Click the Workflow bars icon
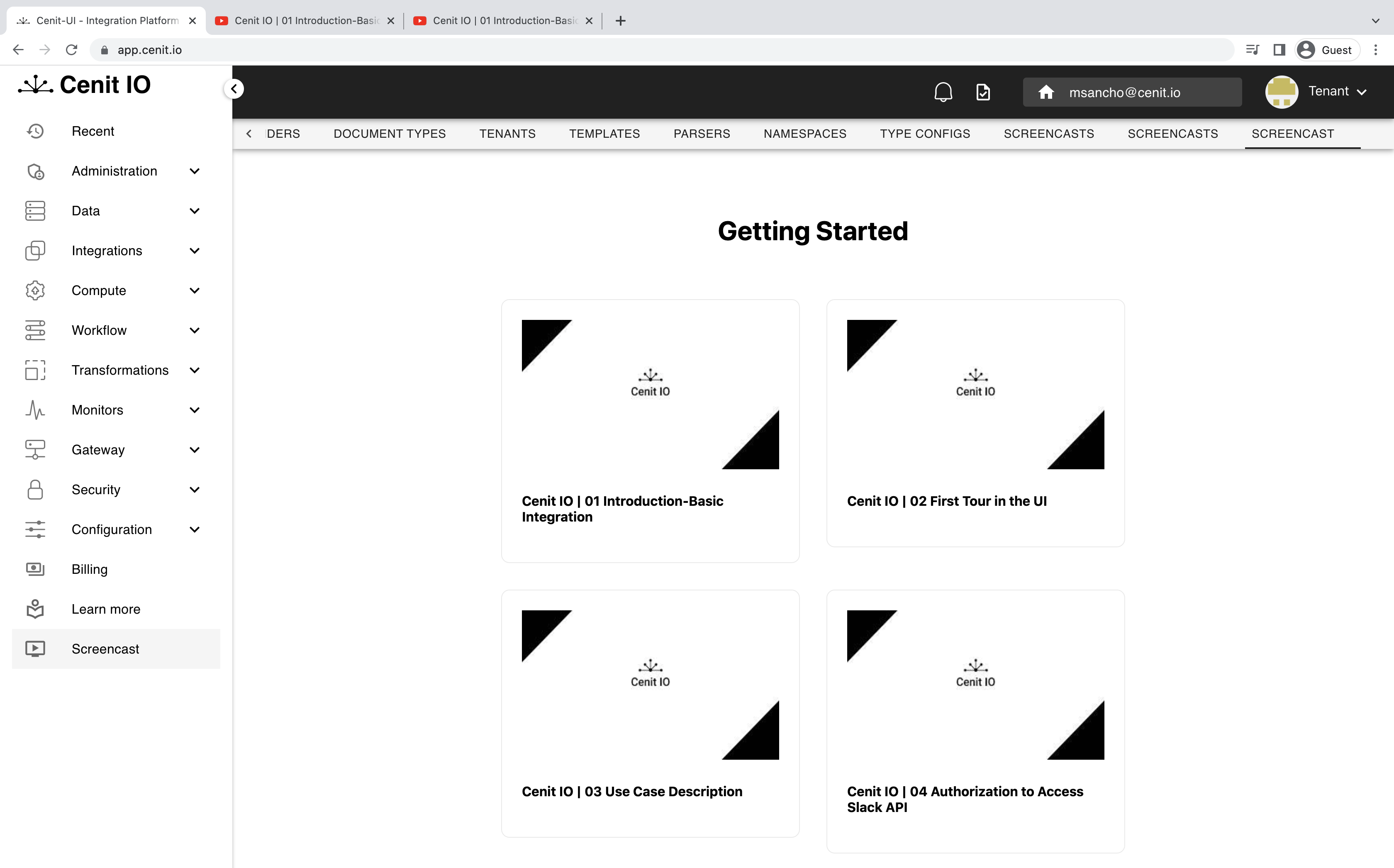The height and width of the screenshot is (868, 1394). (x=35, y=330)
